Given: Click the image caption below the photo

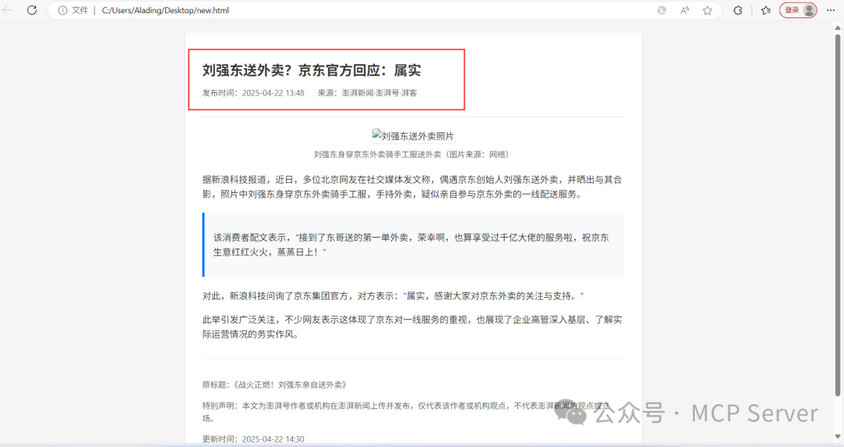Looking at the screenshot, I should 411,155.
